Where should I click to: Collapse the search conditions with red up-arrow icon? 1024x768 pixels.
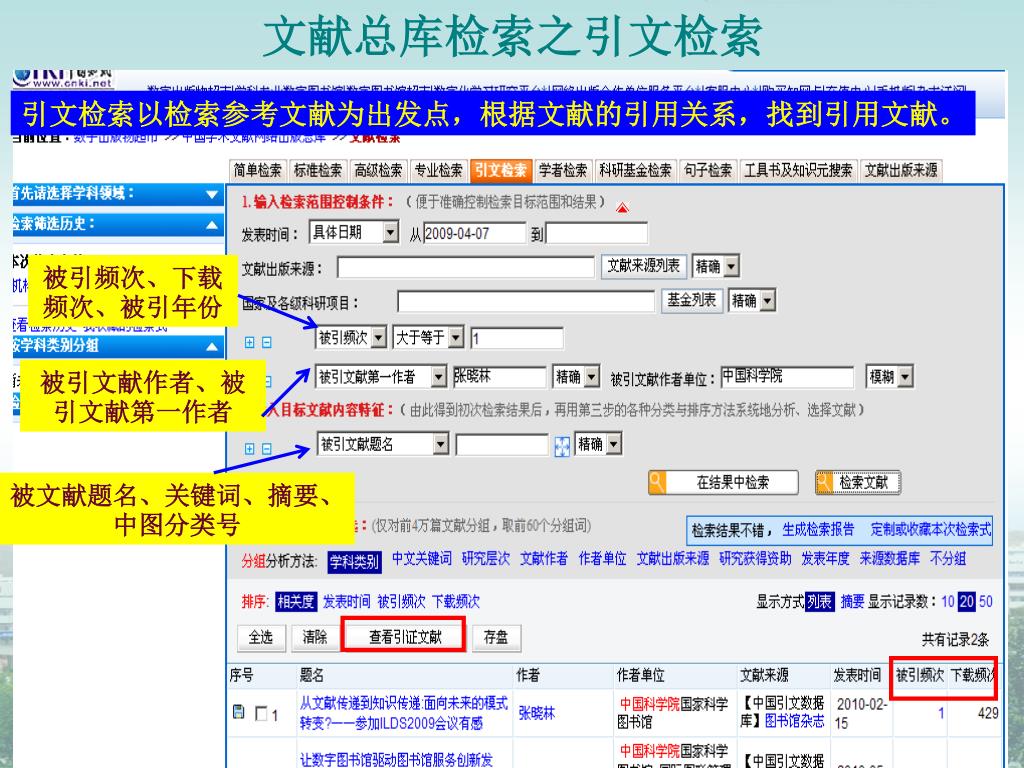pyautogui.click(x=622, y=208)
